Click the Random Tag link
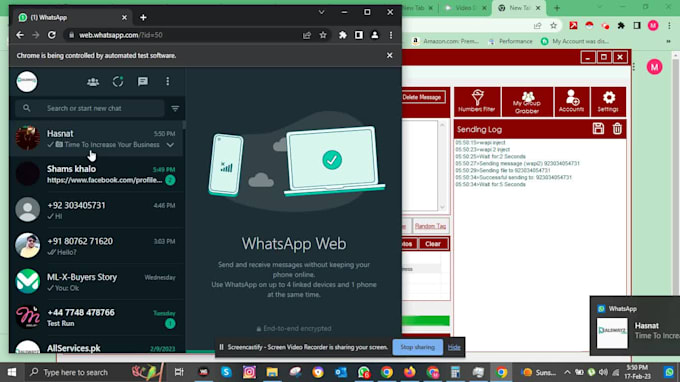The width and height of the screenshot is (680, 382). tap(430, 226)
